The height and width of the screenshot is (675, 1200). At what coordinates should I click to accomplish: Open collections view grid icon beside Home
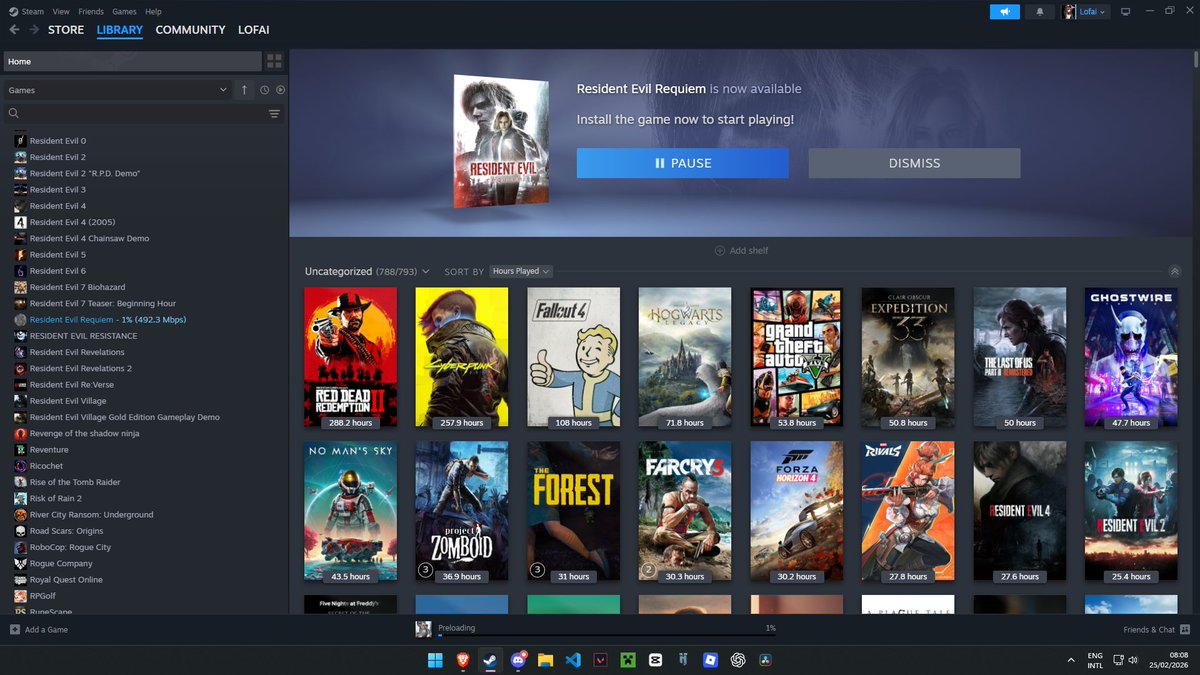tap(274, 61)
